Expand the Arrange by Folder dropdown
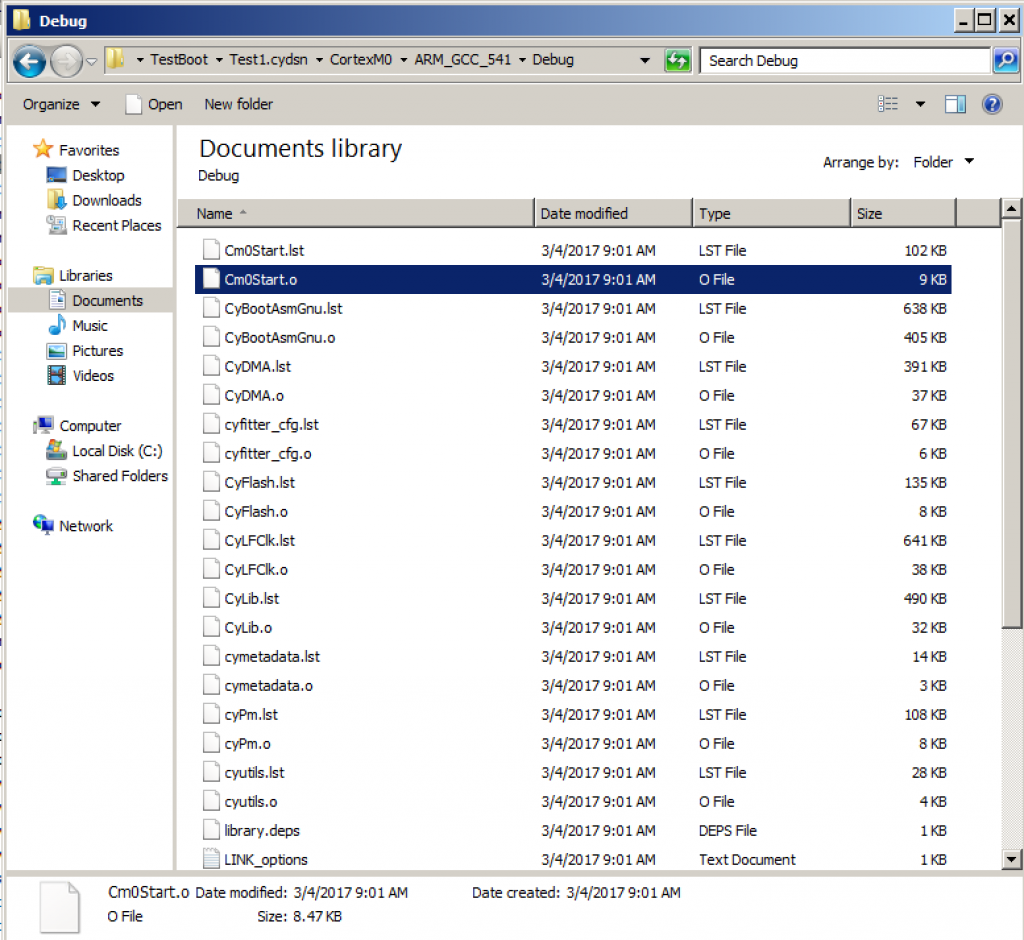Image resolution: width=1024 pixels, height=940 pixels. pyautogui.click(x=943, y=162)
